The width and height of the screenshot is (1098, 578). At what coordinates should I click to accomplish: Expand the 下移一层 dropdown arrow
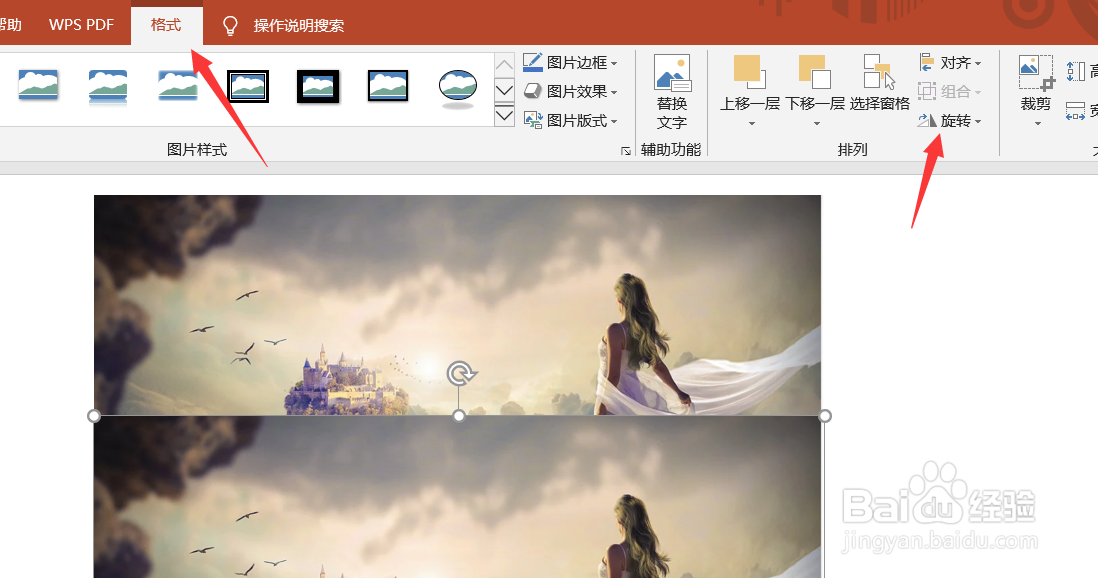(x=816, y=124)
